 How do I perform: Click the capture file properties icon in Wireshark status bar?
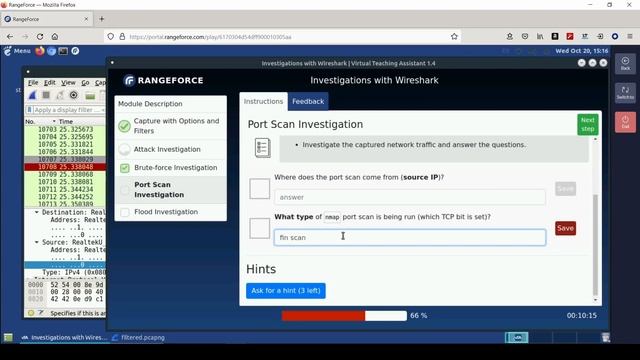(x=41, y=313)
